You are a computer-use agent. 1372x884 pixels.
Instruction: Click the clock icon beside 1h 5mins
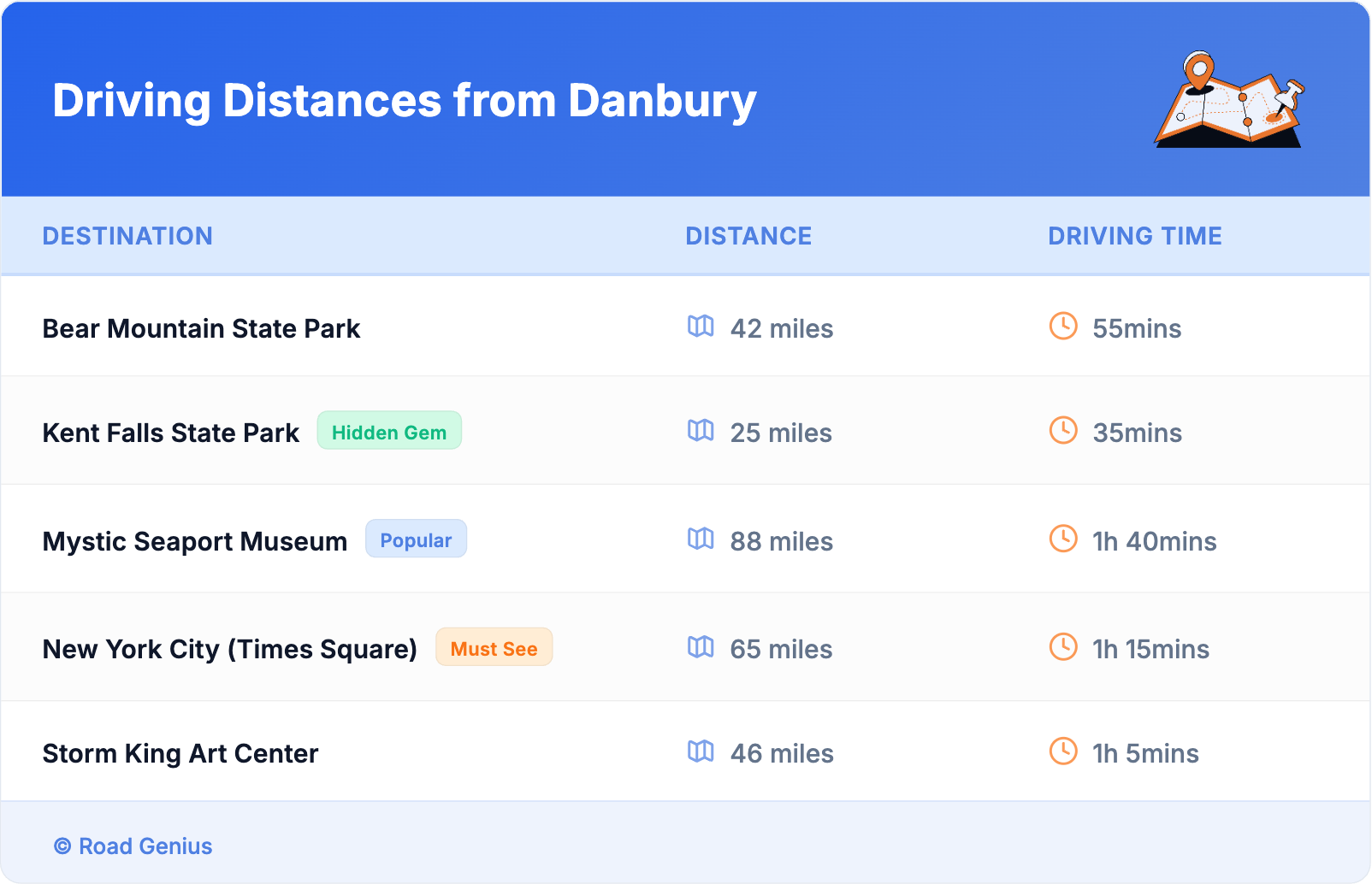[x=1063, y=751]
